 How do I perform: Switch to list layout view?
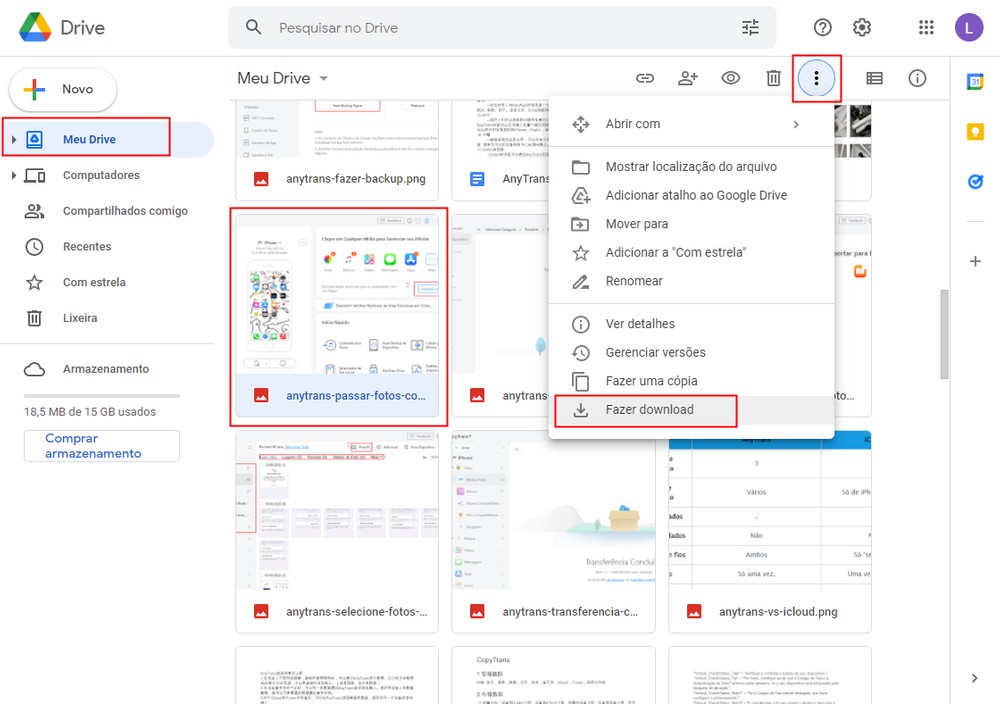pyautogui.click(x=874, y=78)
